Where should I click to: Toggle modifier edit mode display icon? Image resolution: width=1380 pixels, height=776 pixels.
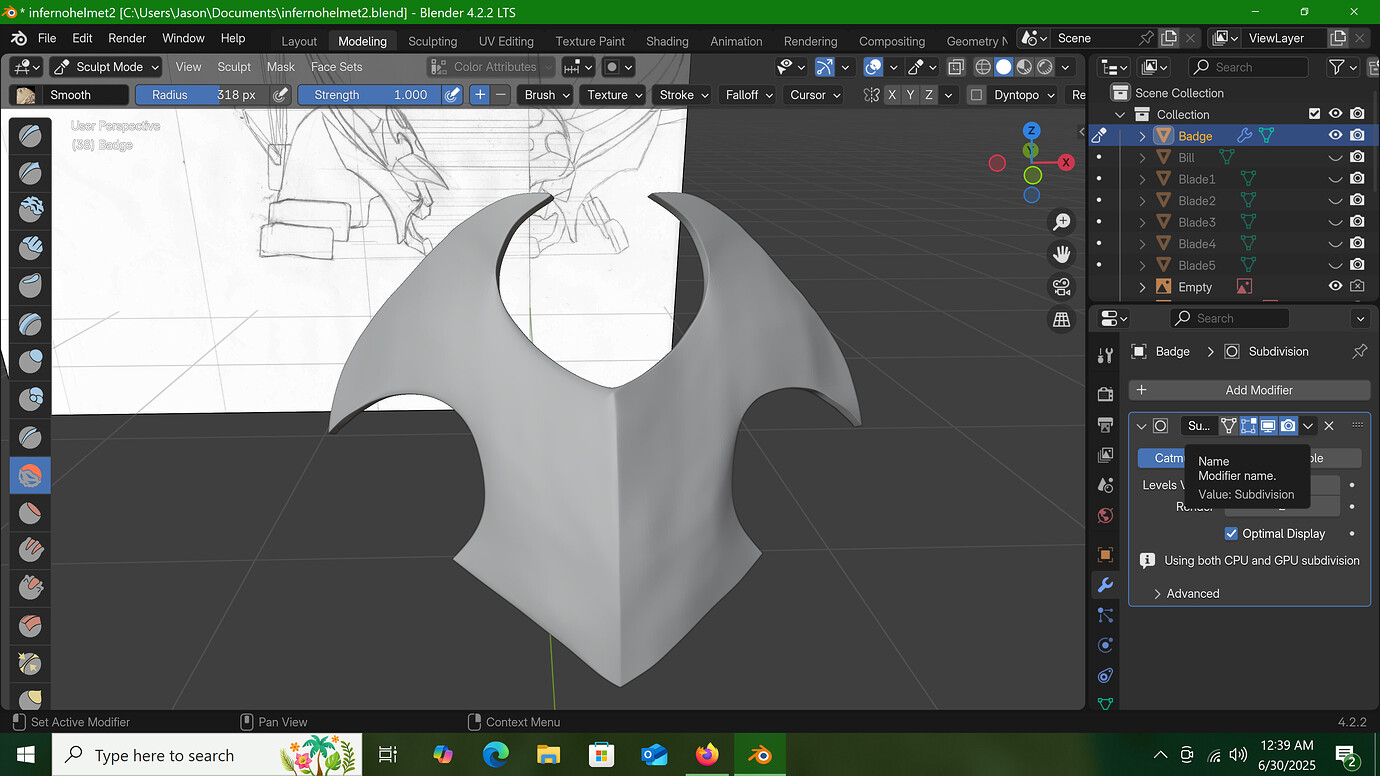click(x=1248, y=426)
